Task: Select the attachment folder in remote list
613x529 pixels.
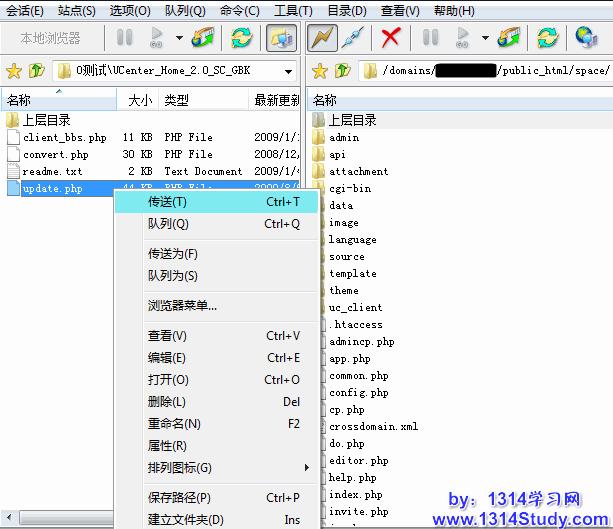Action: click(x=358, y=171)
